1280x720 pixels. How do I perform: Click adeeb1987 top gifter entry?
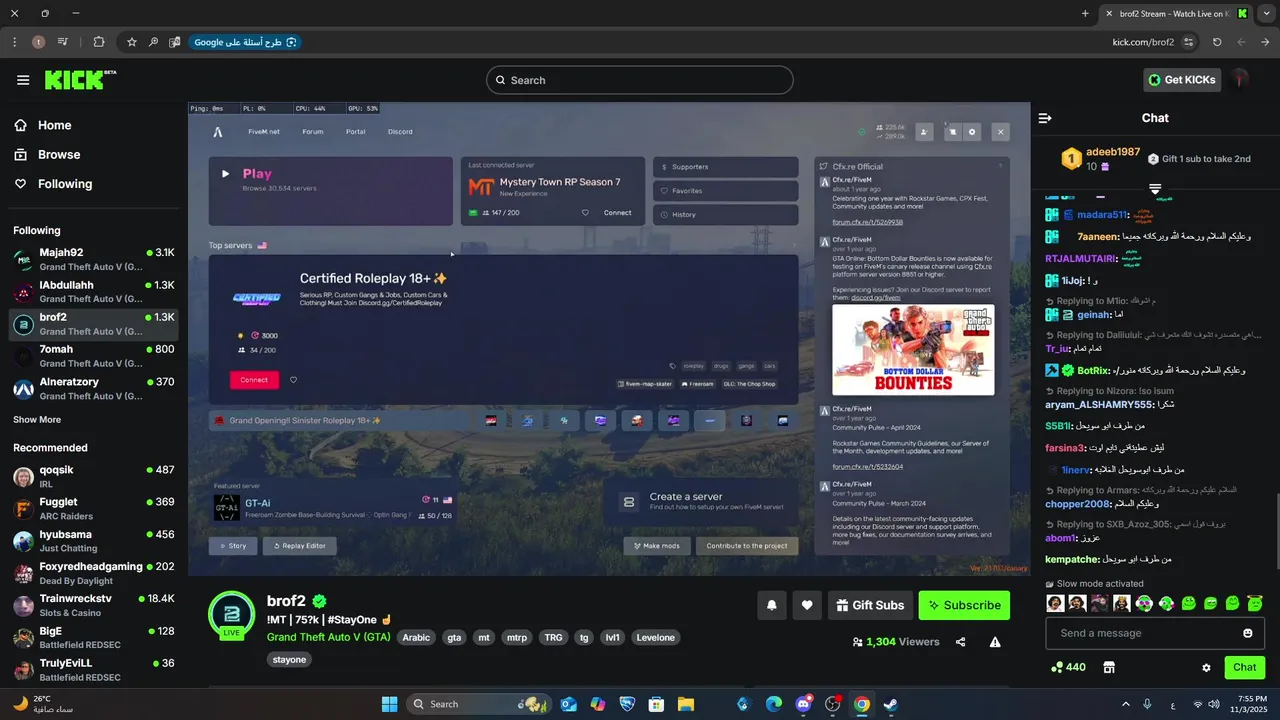coord(1100,158)
